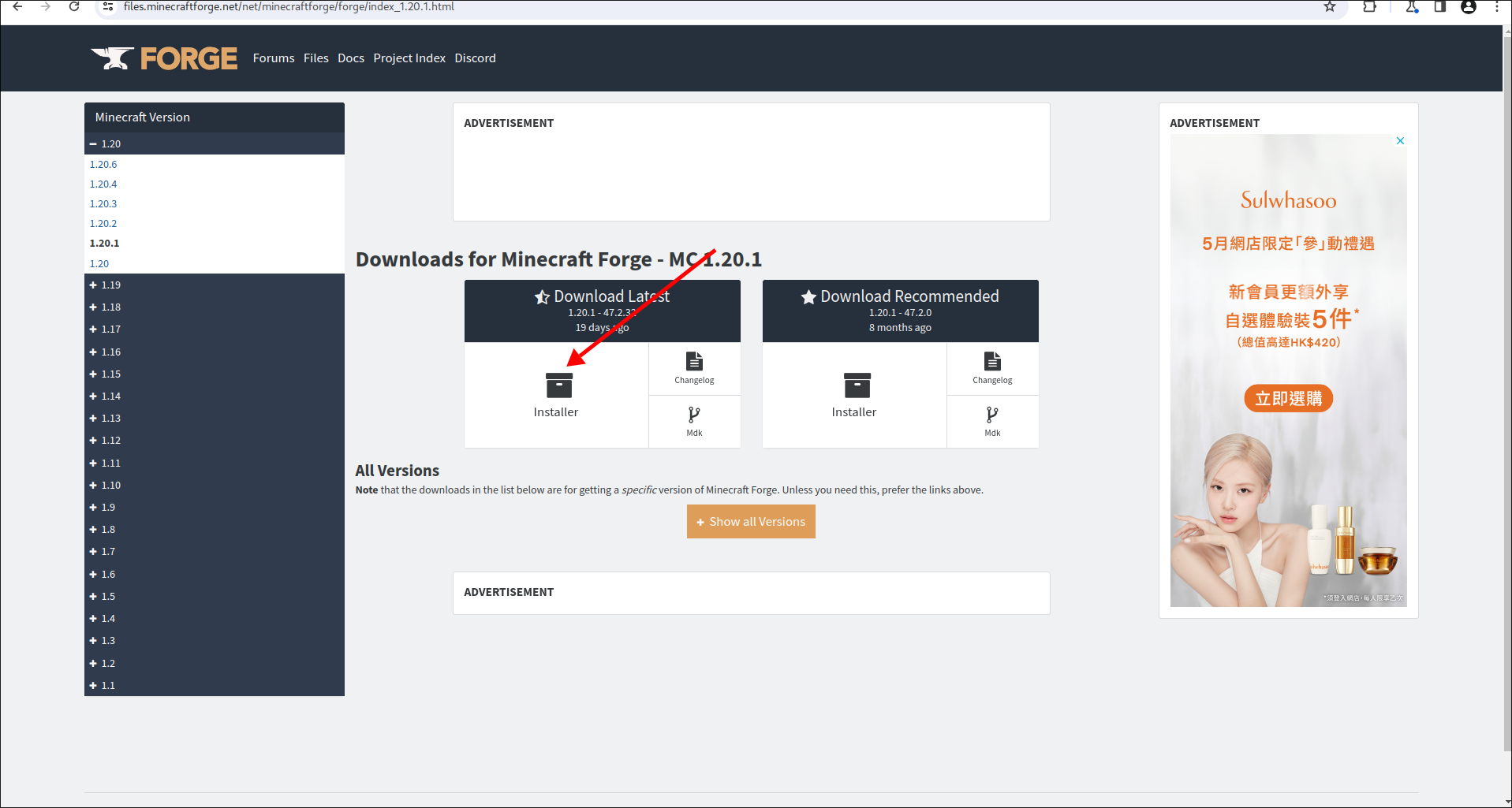1512x808 pixels.
Task: Select Minecraft version 1.20.3
Action: pos(103,203)
